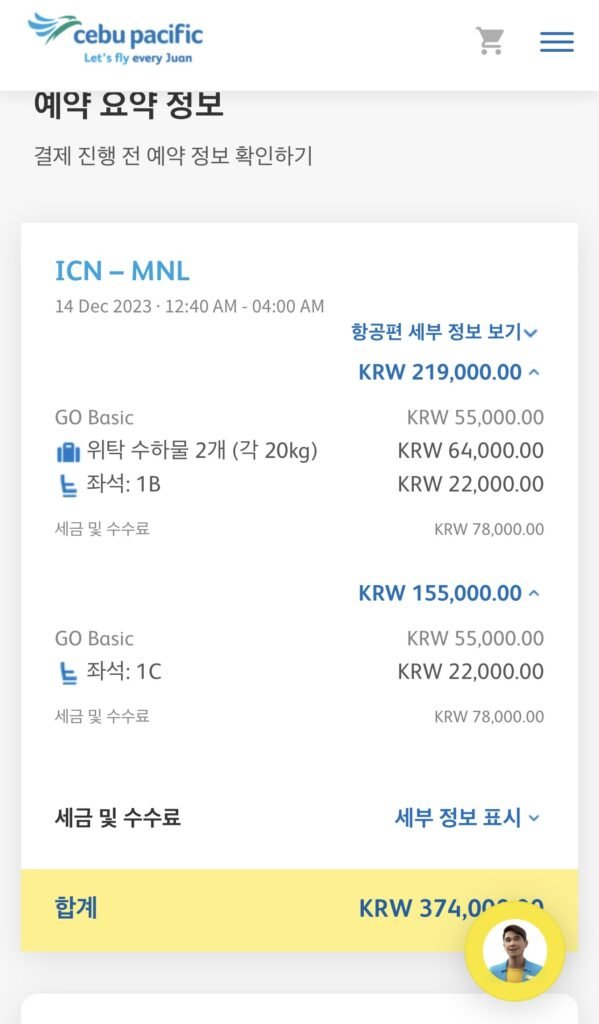Click the chevron next to 항공편 세부 정보 보기
This screenshot has width=599, height=1024.
531,333
